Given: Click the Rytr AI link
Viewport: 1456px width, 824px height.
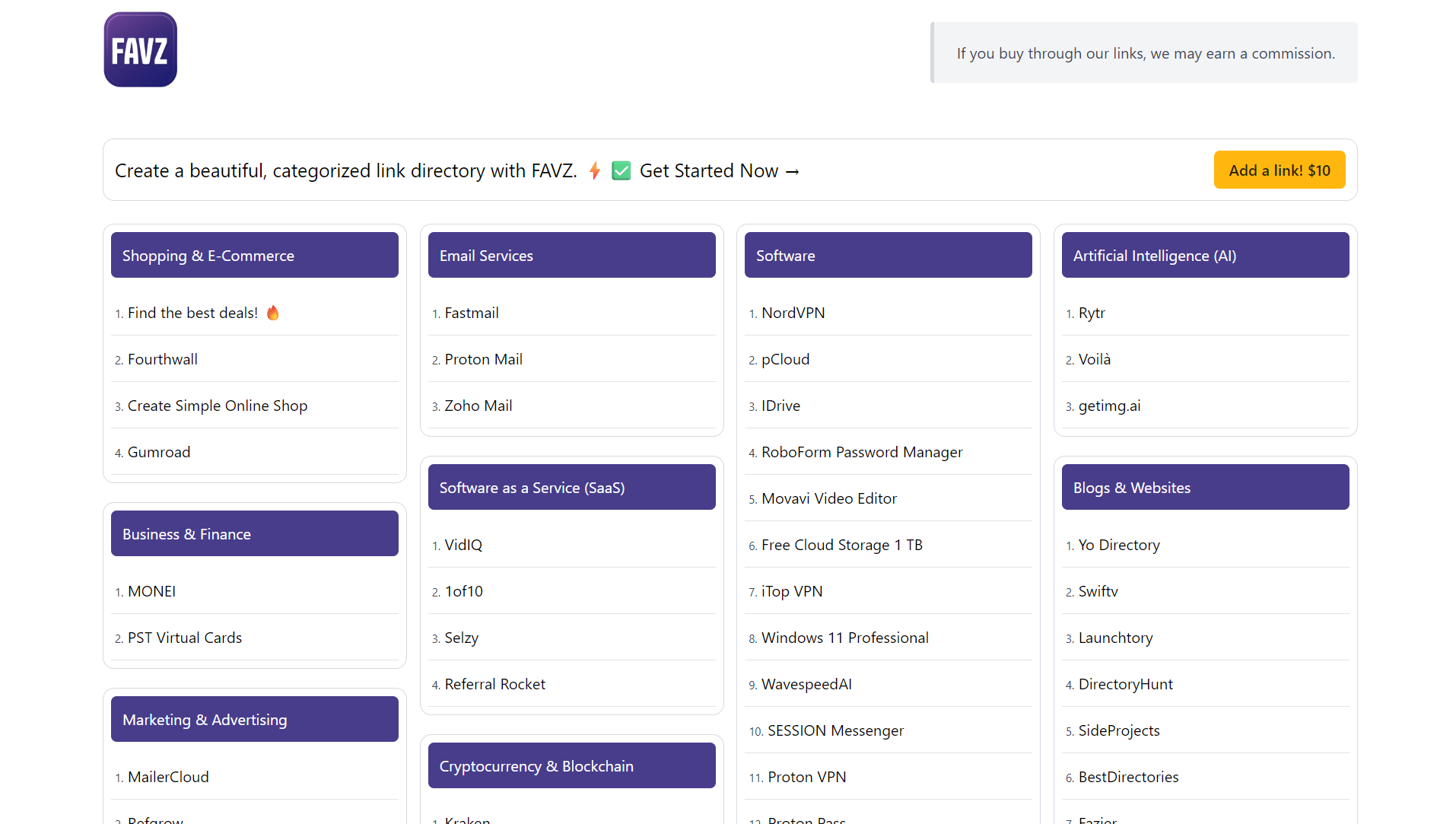Looking at the screenshot, I should [1091, 313].
